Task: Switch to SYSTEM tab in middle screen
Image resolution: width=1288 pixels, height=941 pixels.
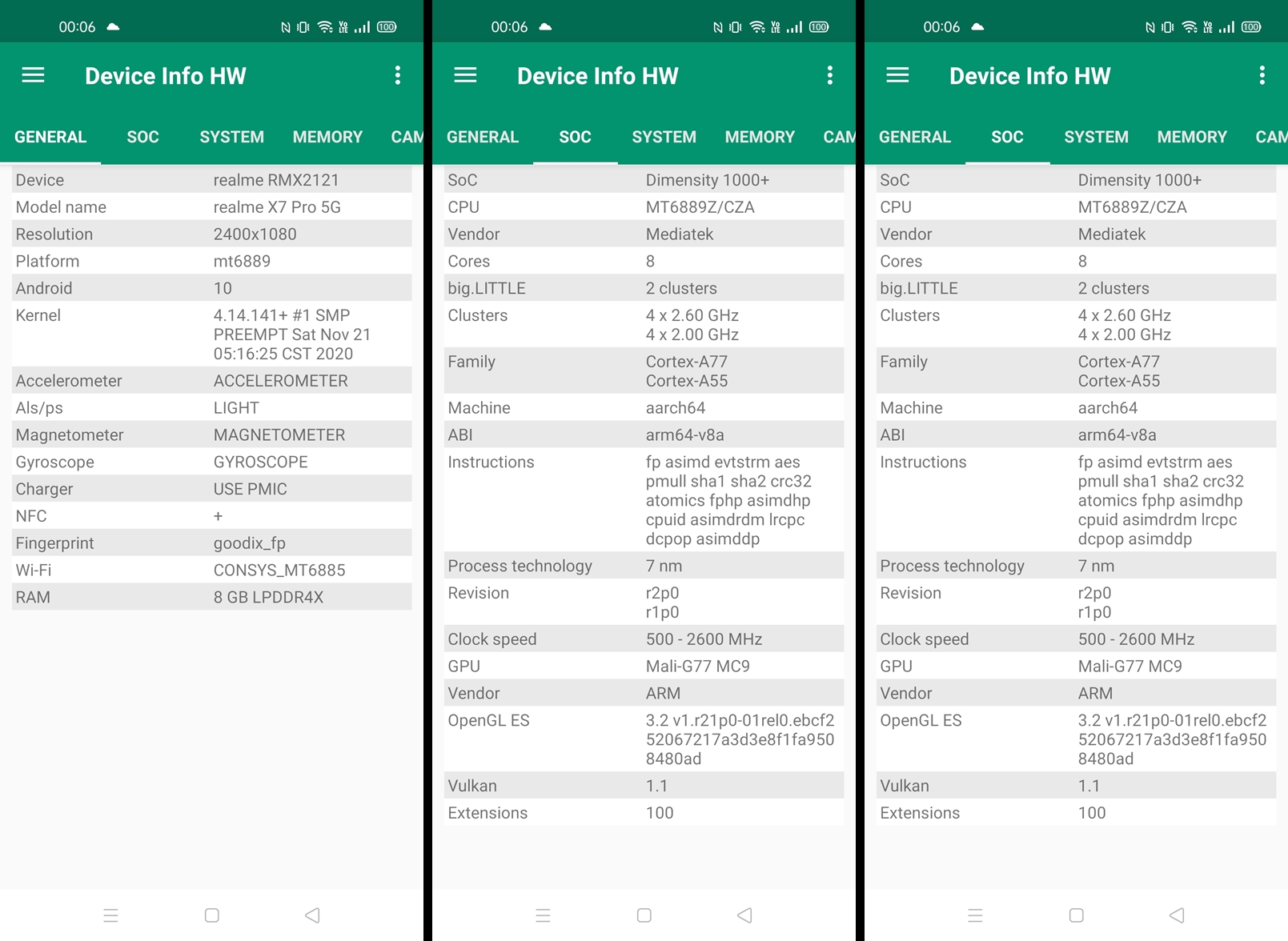Action: point(664,137)
